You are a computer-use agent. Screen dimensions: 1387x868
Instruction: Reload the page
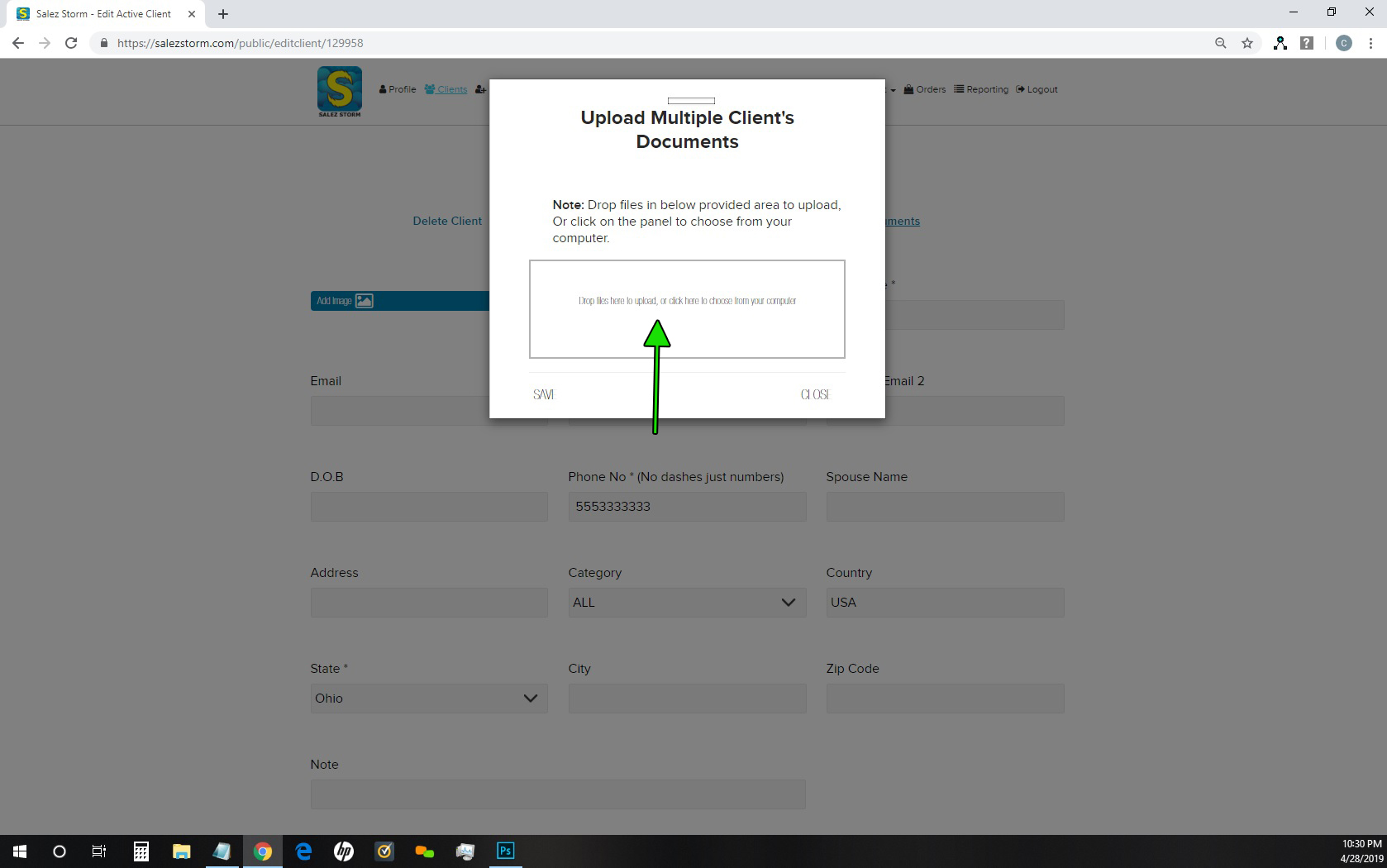pyautogui.click(x=71, y=43)
